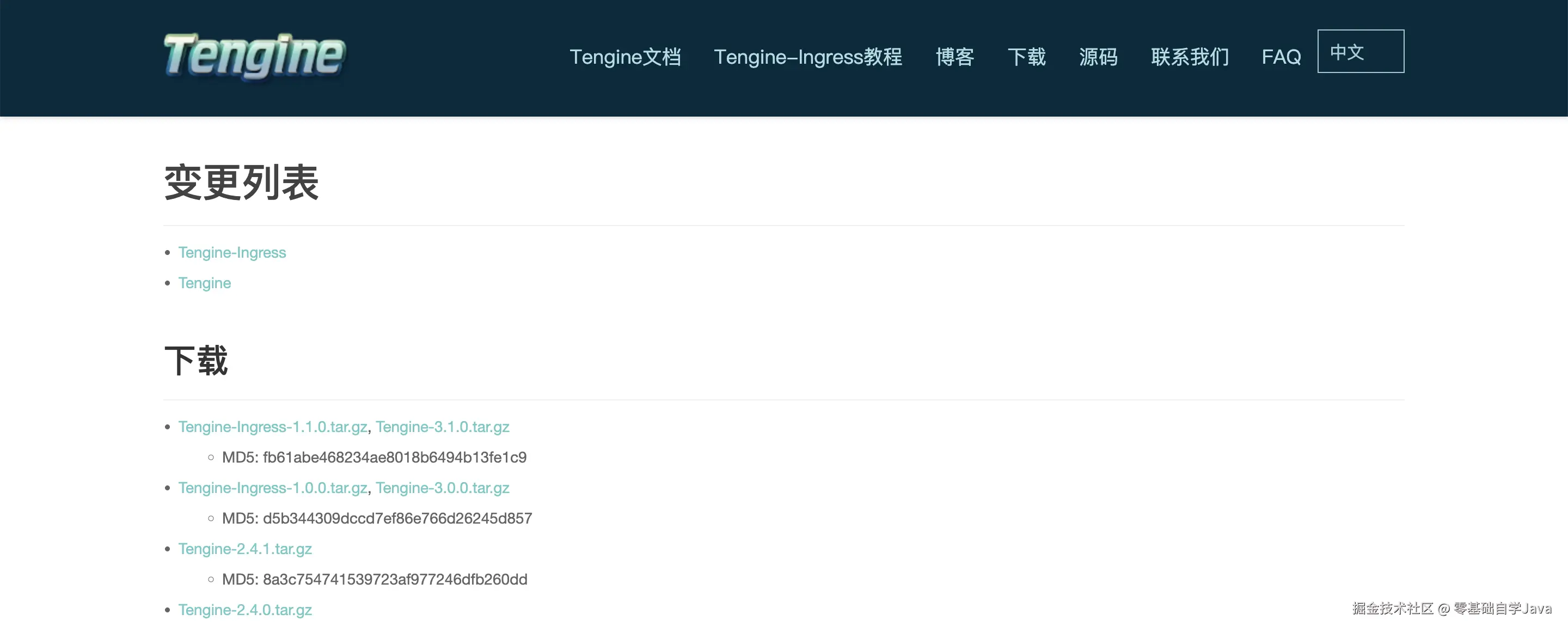This screenshot has width=1568, height=632.
Task: Download Tengine-2.4.1.tar.gz
Action: (244, 549)
